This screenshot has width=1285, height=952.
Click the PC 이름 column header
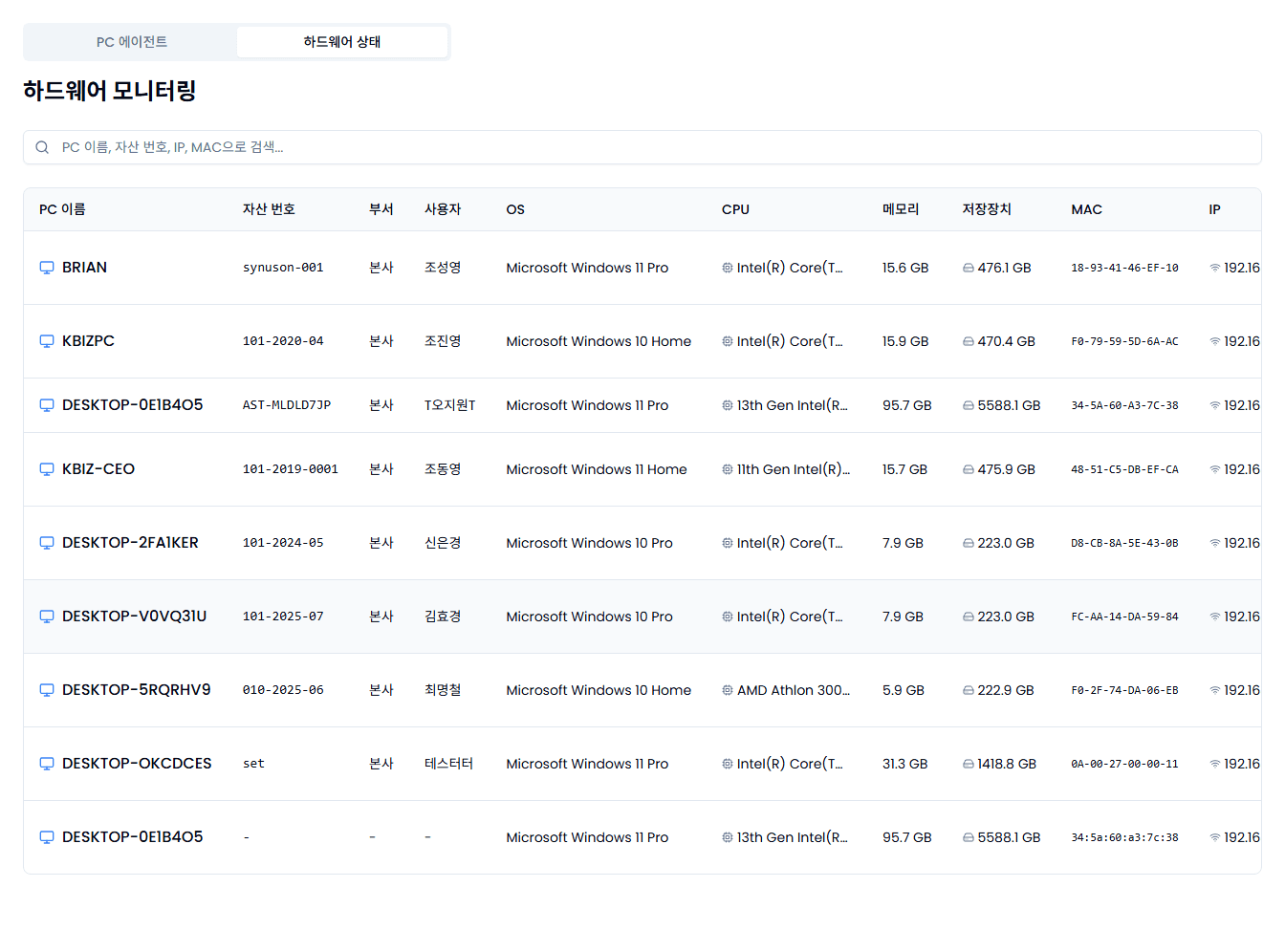(x=62, y=209)
